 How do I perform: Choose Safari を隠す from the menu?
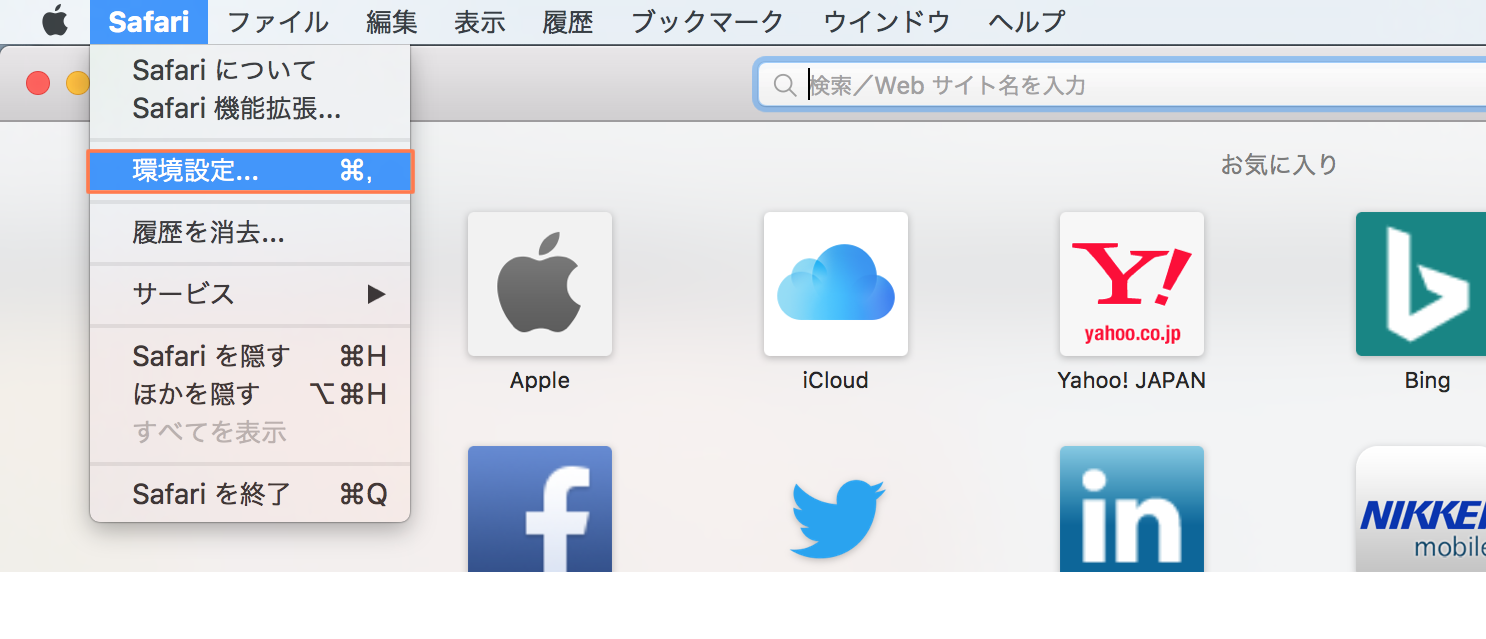point(250,356)
